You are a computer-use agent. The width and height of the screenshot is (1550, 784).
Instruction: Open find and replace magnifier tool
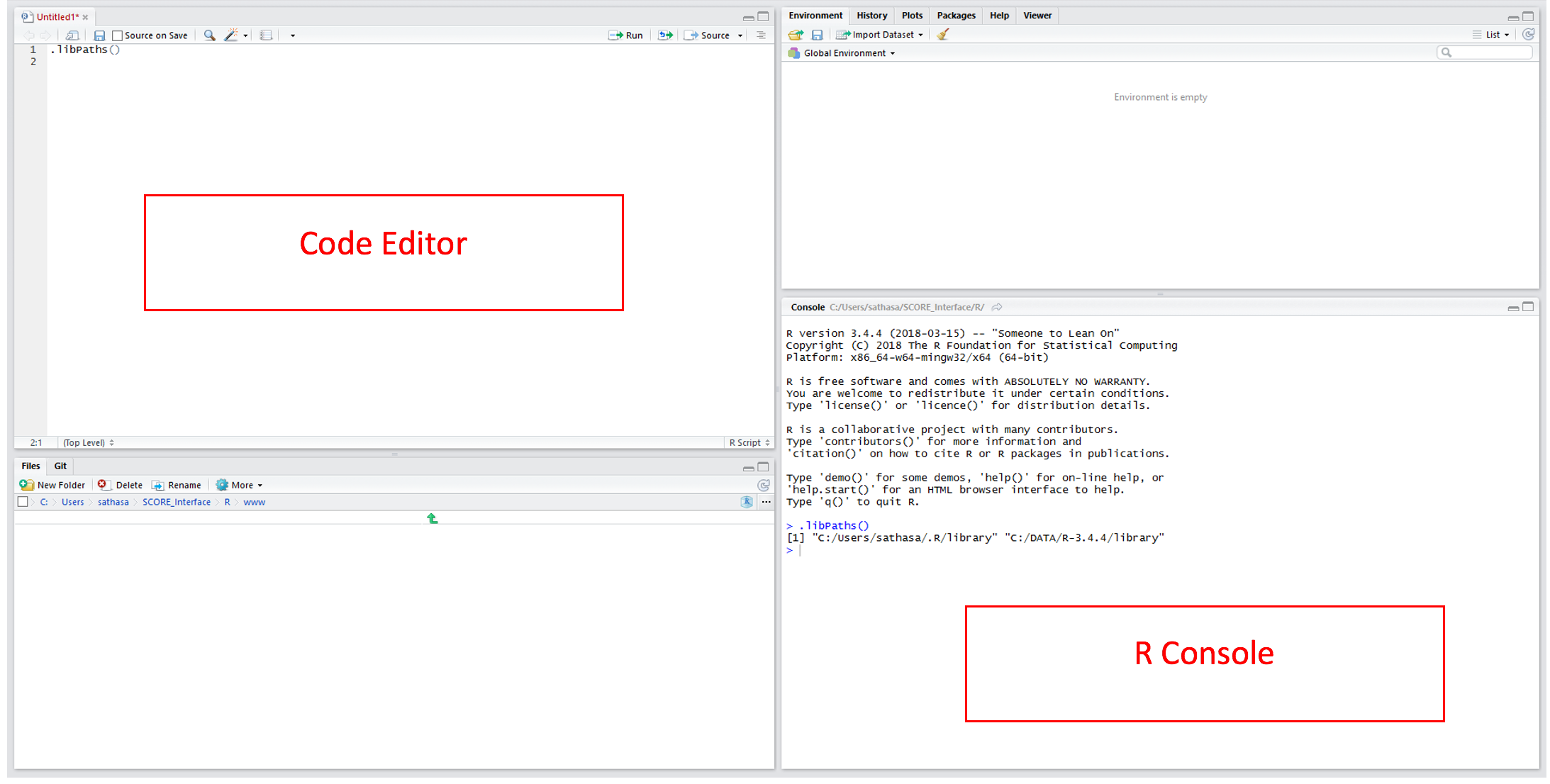(x=209, y=35)
